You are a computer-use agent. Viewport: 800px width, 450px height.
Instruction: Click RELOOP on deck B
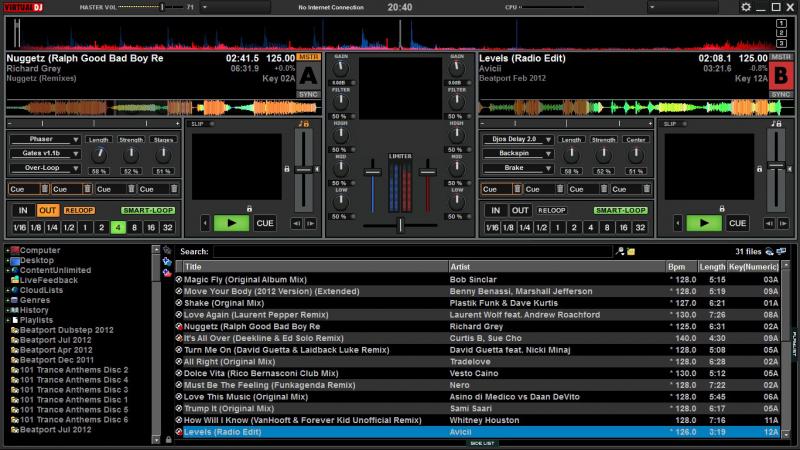tap(552, 210)
